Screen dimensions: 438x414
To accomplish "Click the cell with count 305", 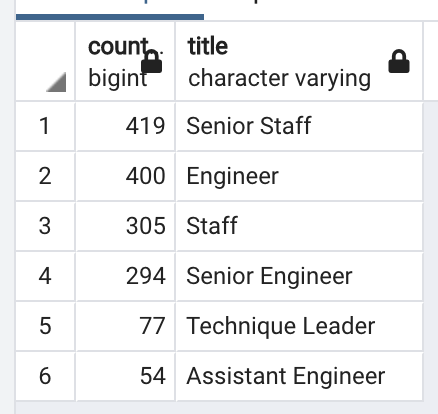I will pos(125,226).
